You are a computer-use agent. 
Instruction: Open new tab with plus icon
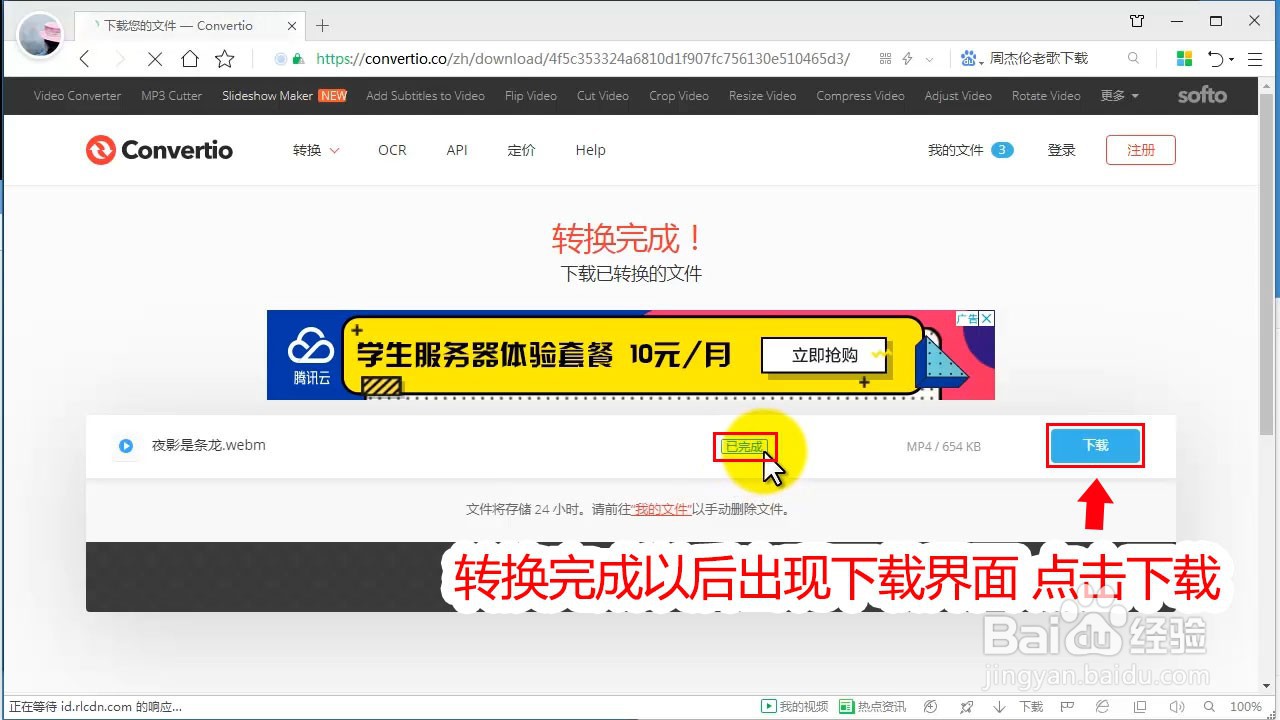pos(322,26)
